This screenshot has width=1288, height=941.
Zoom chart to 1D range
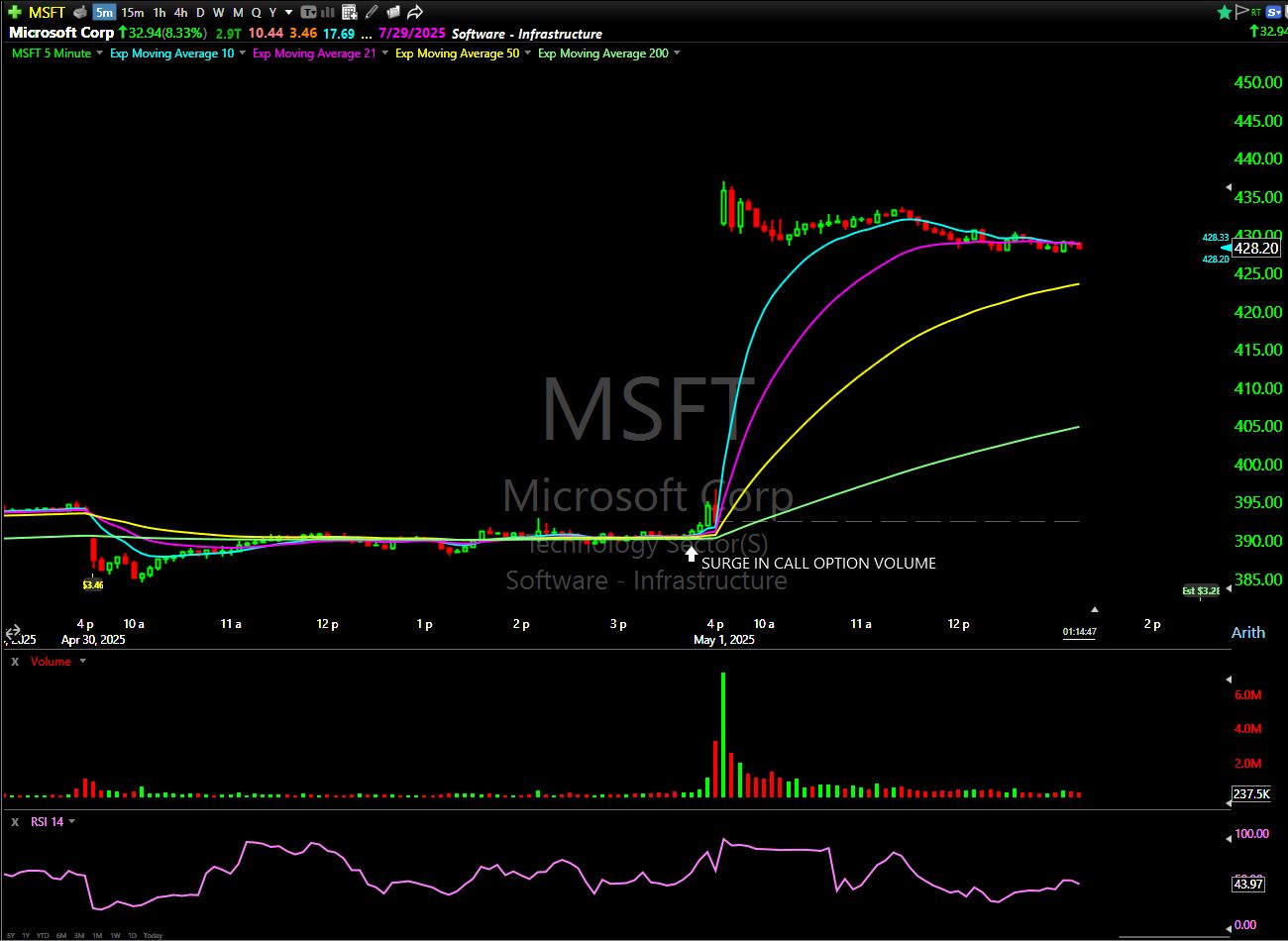pos(132,935)
